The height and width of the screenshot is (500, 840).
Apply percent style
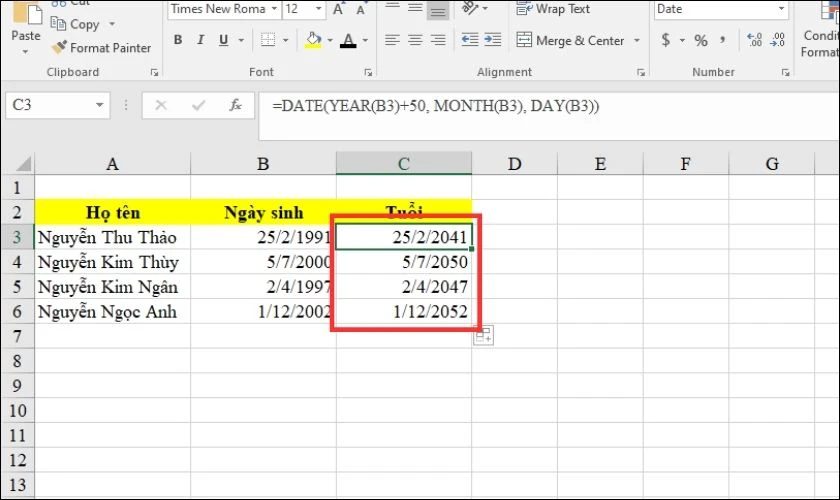[701, 40]
